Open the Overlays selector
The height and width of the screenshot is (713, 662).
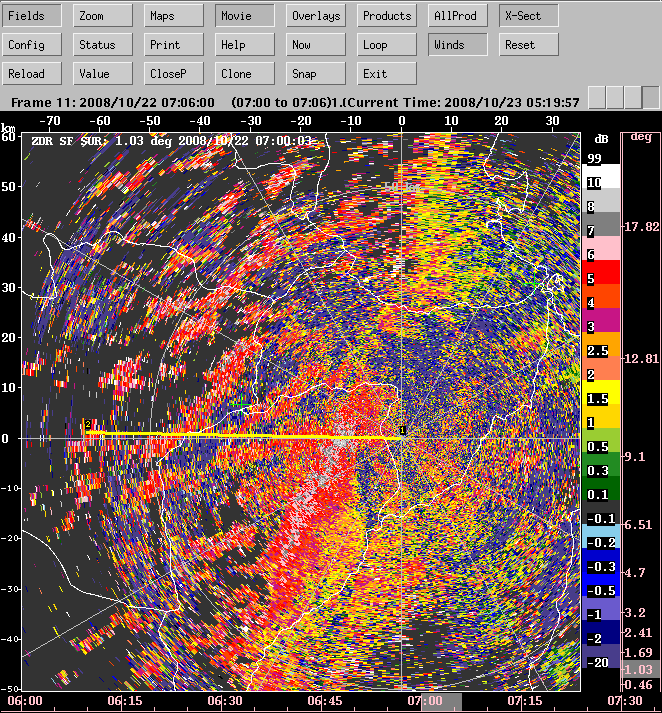click(316, 16)
